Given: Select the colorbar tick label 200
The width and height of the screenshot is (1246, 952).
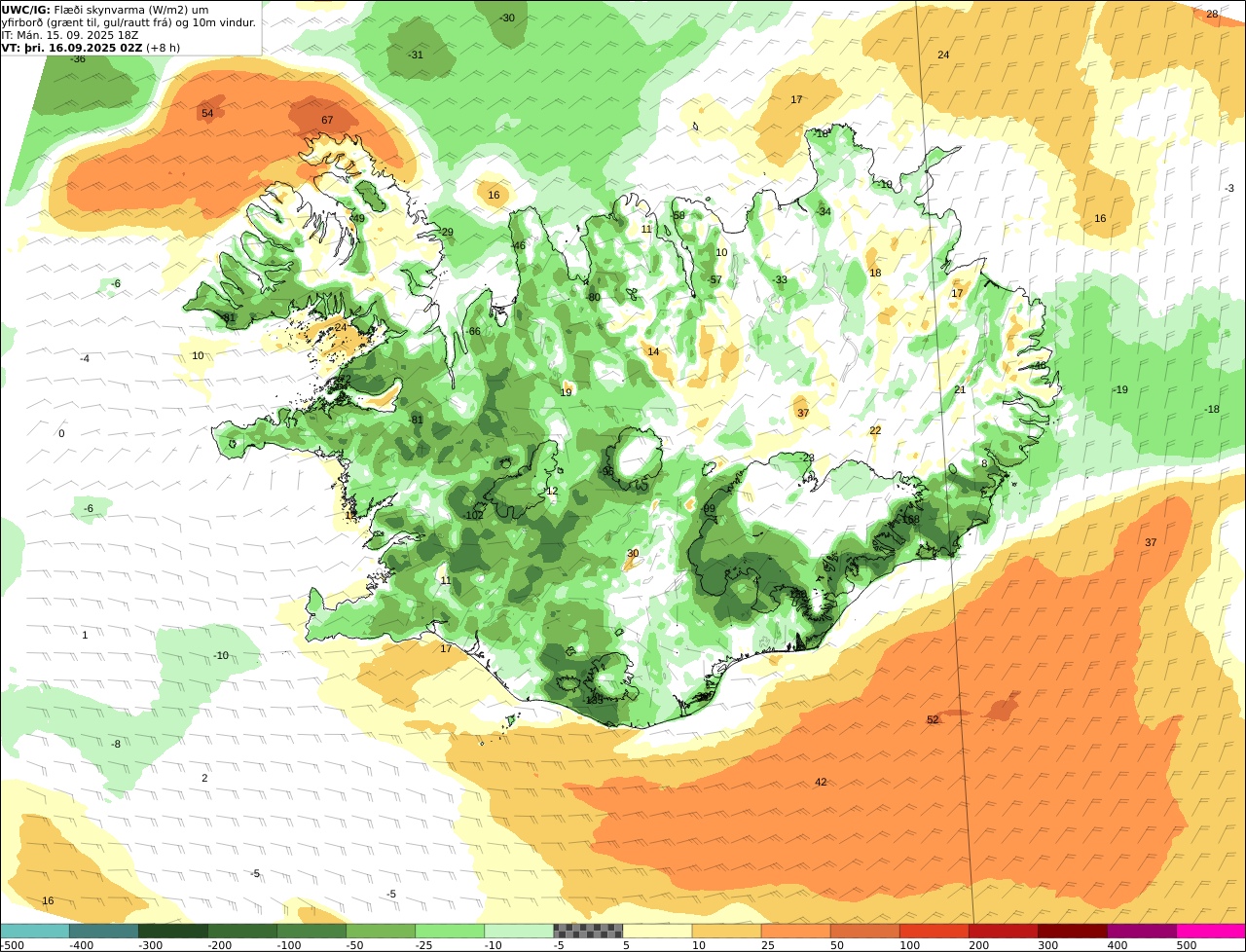Looking at the screenshot, I should (x=978, y=944).
